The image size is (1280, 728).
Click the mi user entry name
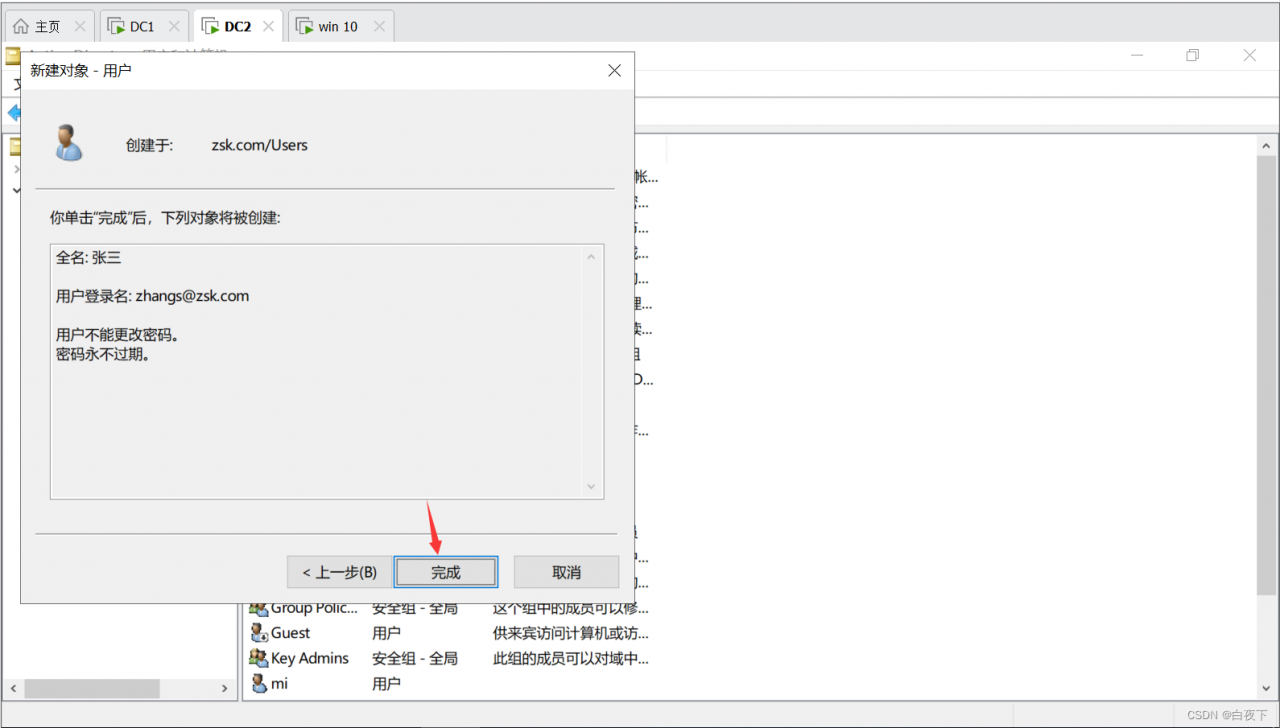(x=279, y=684)
